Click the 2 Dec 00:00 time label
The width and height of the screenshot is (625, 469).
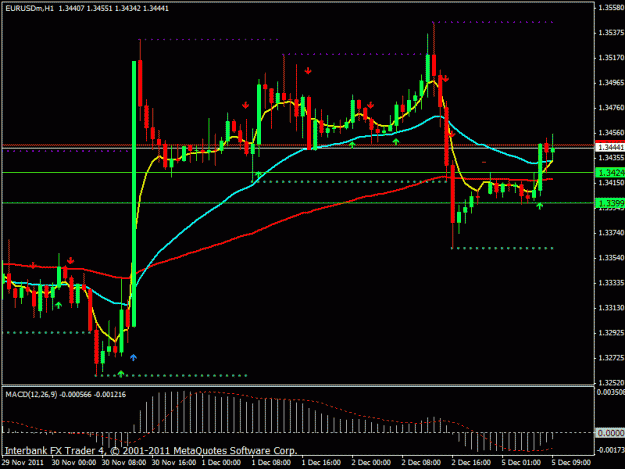(x=371, y=463)
